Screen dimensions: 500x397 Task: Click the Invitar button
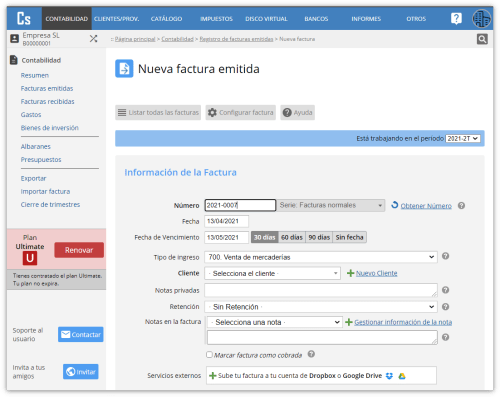pos(81,371)
